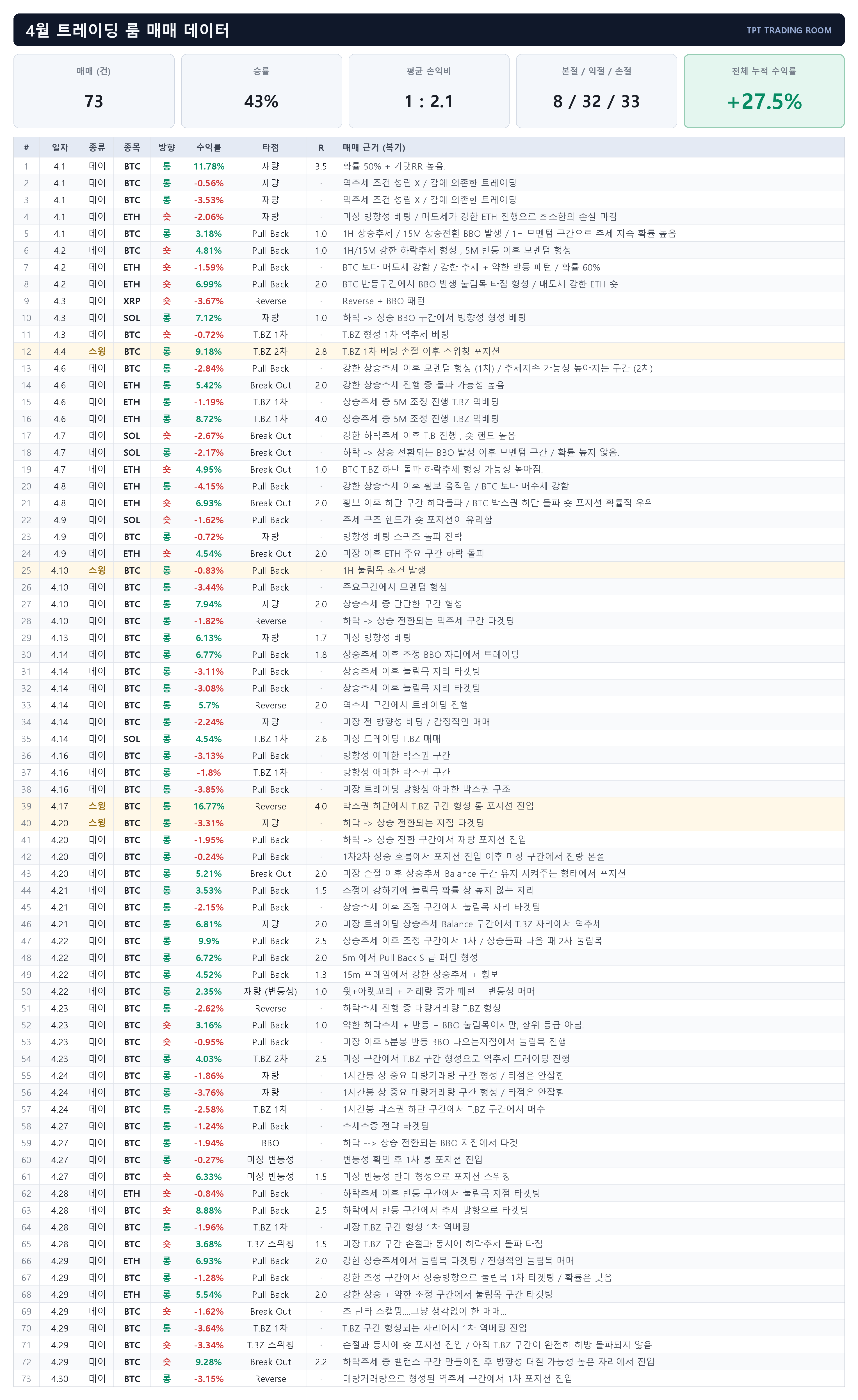Image resolution: width=858 pixels, height=1400 pixels.
Task: Click the 종류 column header
Action: pos(97,148)
